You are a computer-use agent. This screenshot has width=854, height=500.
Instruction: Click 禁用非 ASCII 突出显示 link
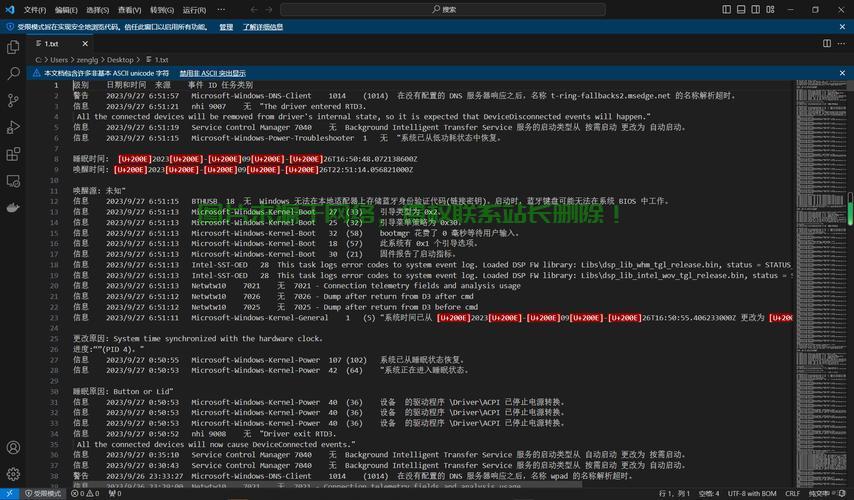(212, 73)
